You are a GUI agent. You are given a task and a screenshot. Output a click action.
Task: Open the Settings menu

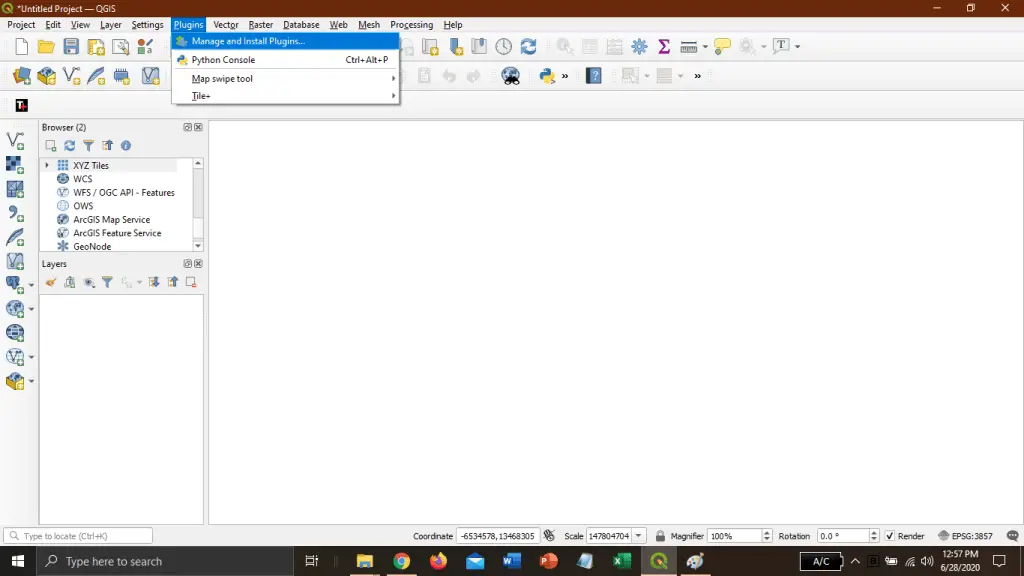148,25
